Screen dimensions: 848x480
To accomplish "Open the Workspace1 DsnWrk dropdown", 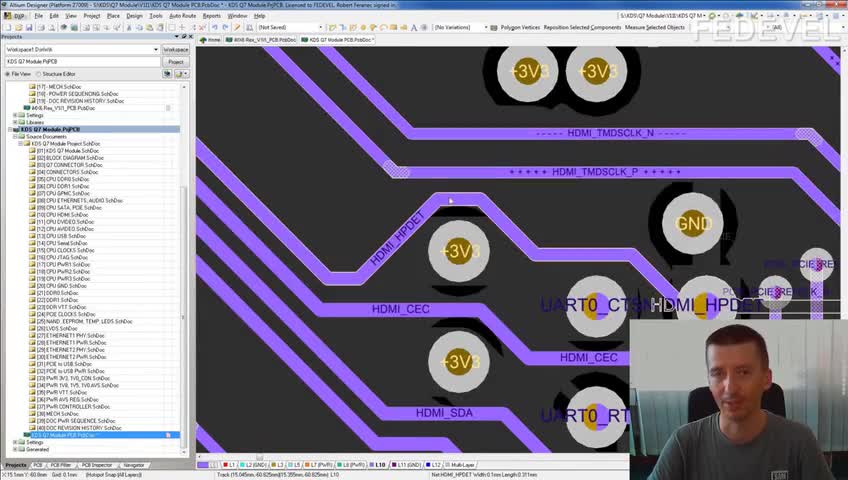I will pyautogui.click(x=156, y=50).
